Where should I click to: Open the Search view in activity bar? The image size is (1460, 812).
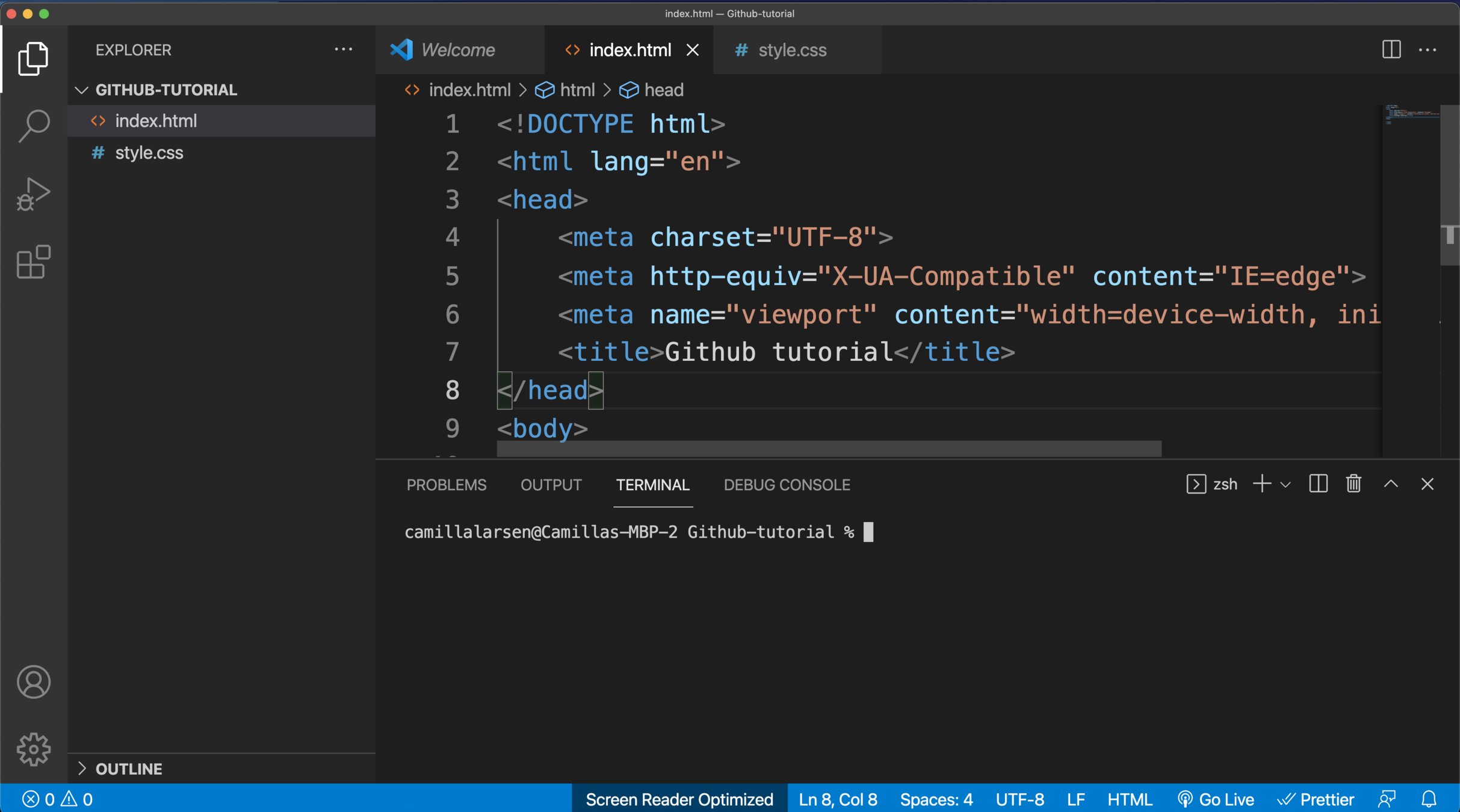pos(34,125)
